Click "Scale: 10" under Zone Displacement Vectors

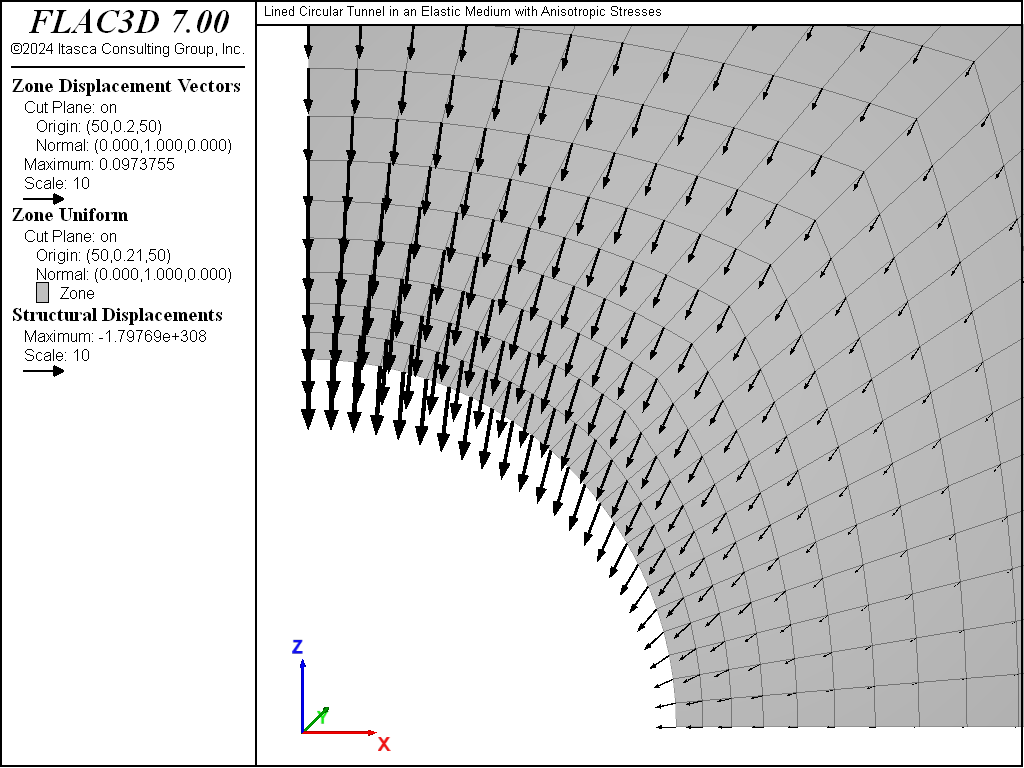(57, 184)
